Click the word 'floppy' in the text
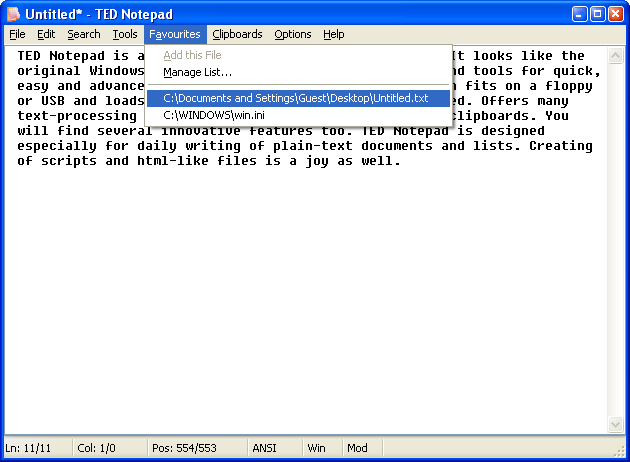Screen dimensions: 630x462 (x=569, y=86)
